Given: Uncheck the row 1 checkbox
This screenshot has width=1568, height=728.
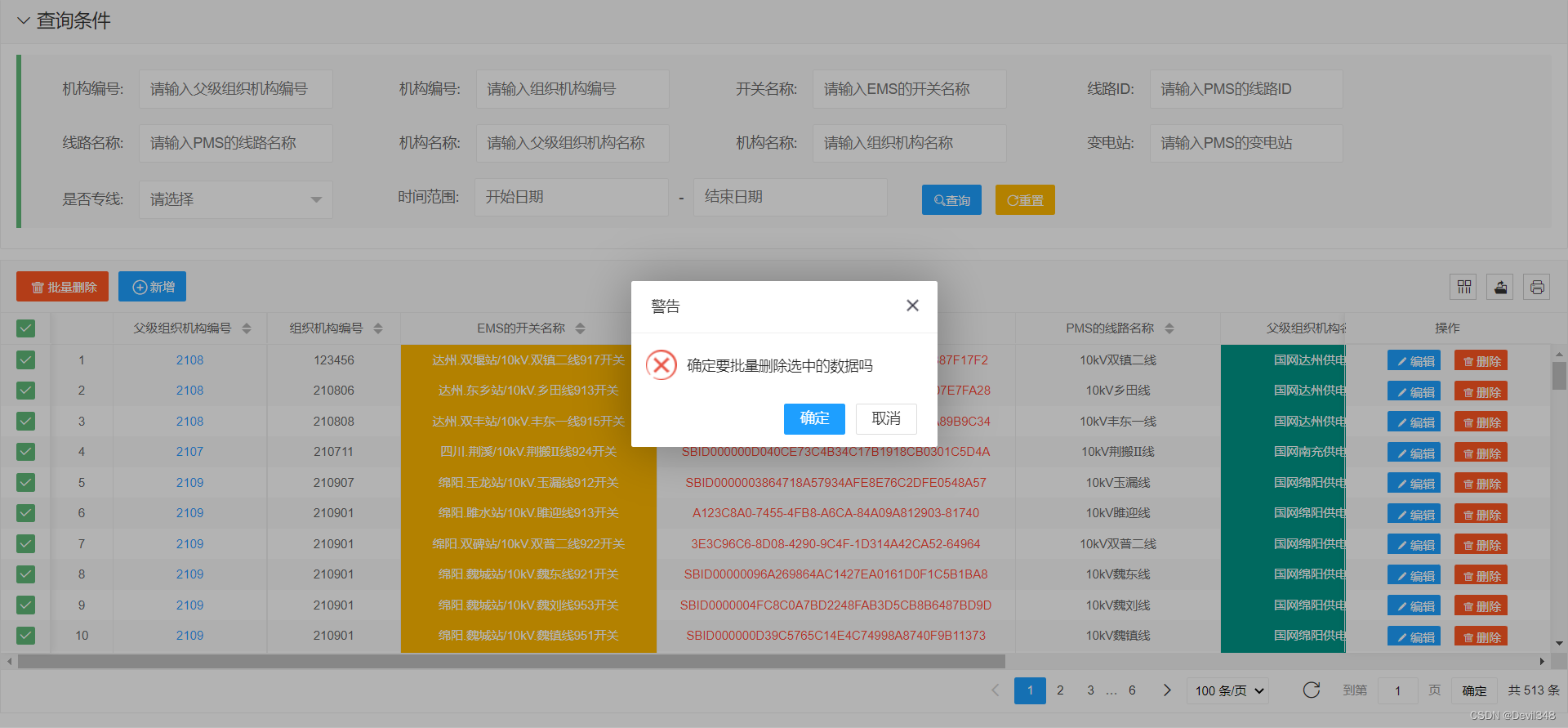Looking at the screenshot, I should click(x=25, y=360).
